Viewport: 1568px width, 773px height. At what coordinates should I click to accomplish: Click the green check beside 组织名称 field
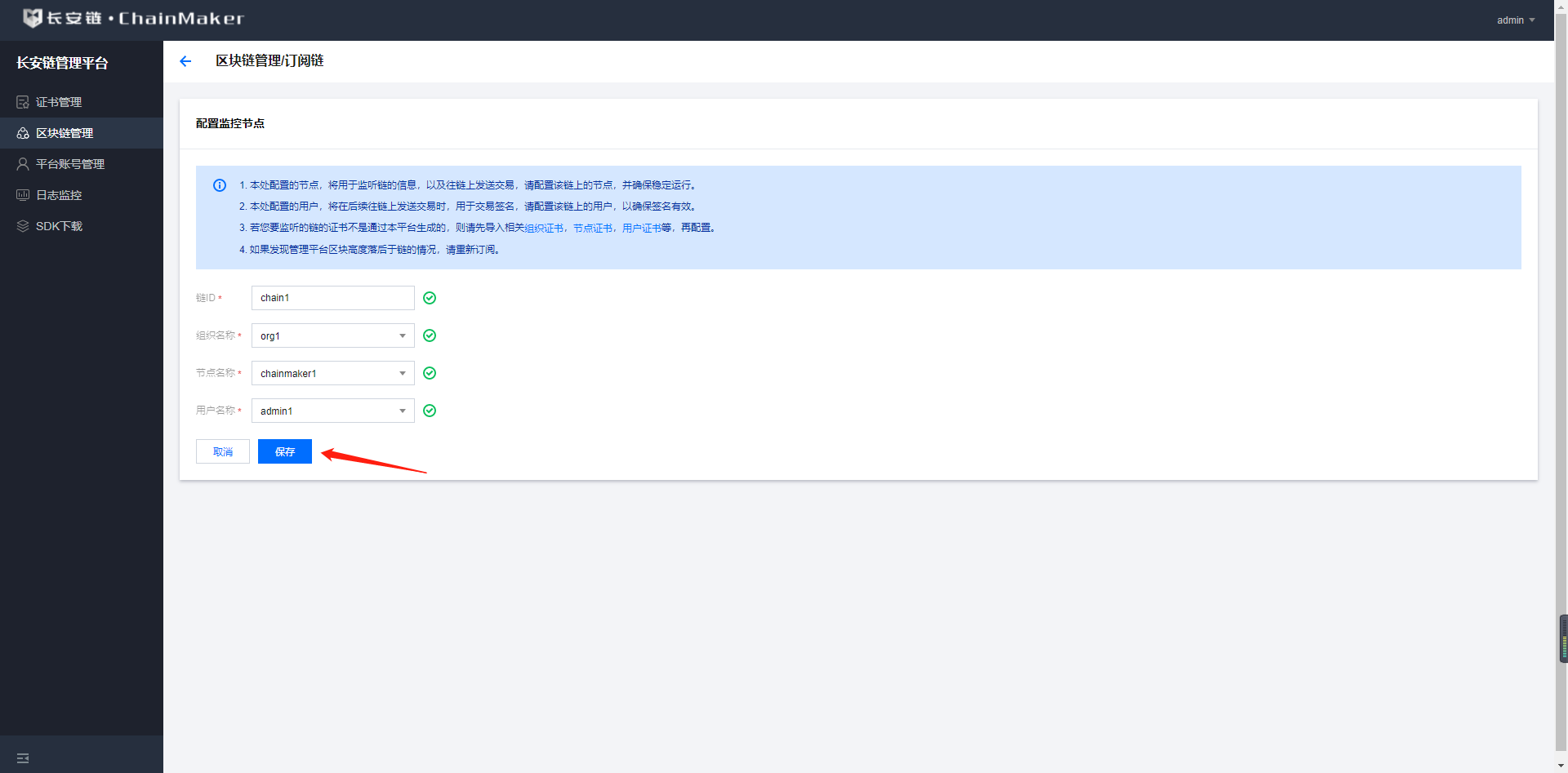click(x=430, y=335)
